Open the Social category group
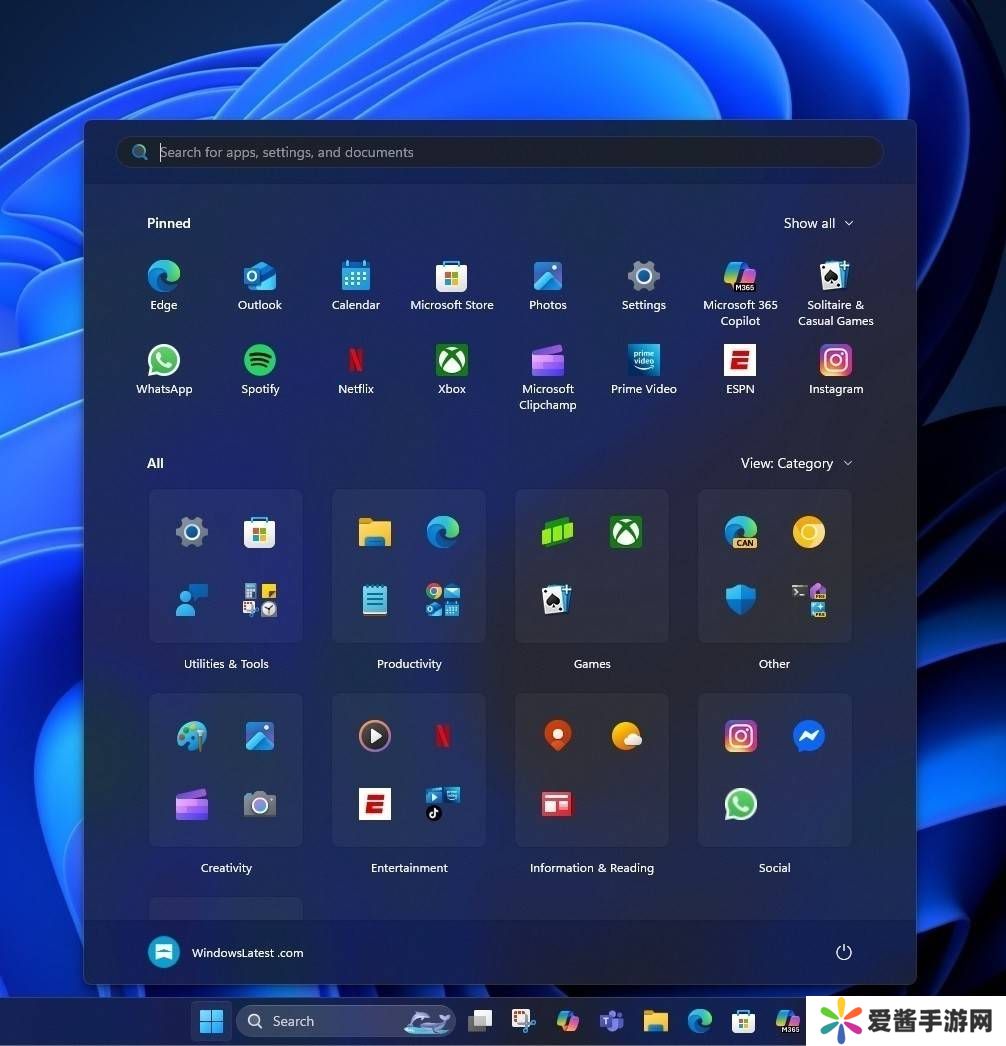Viewport: 1006px width, 1046px height. (x=774, y=771)
